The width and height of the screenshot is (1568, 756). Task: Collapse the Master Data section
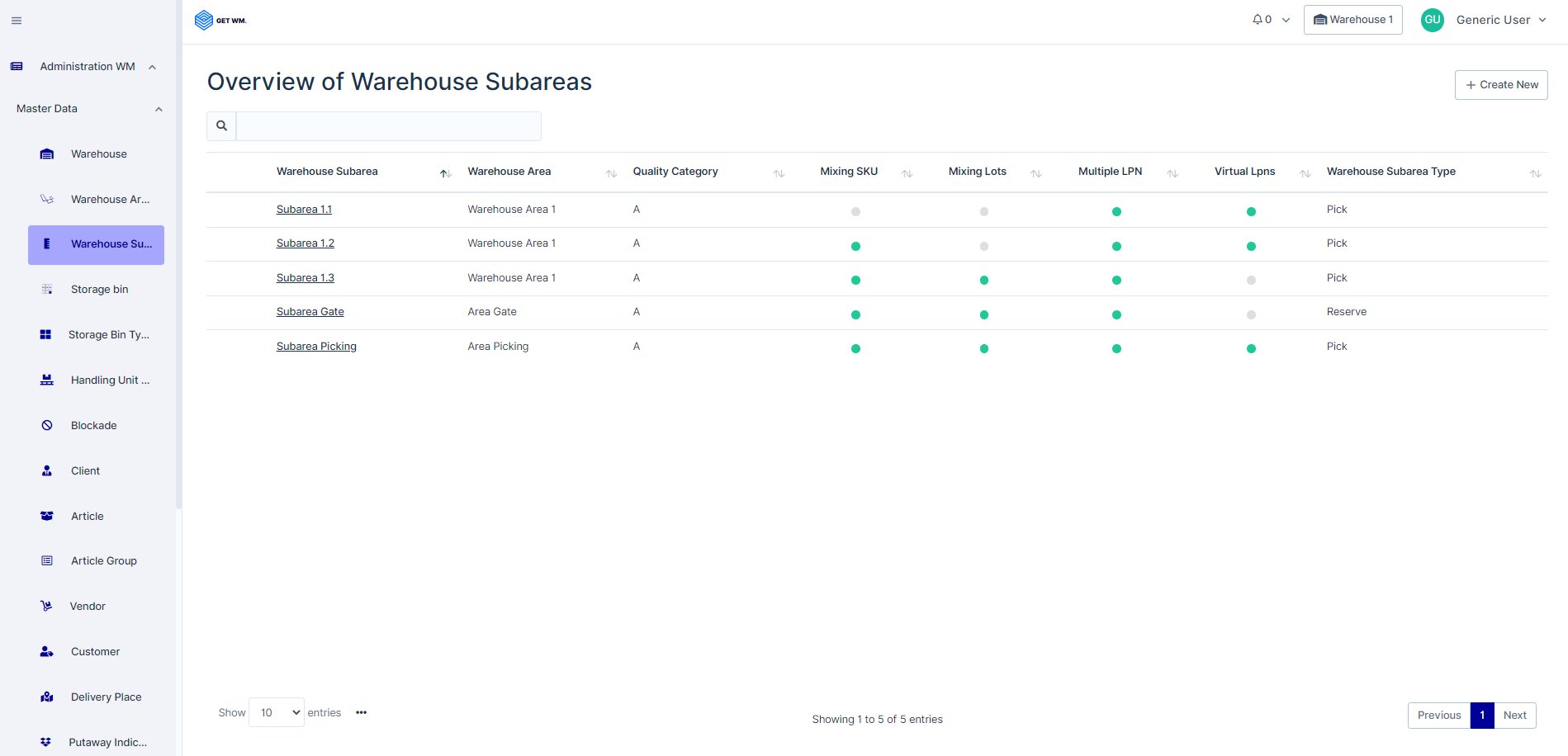[x=159, y=110]
